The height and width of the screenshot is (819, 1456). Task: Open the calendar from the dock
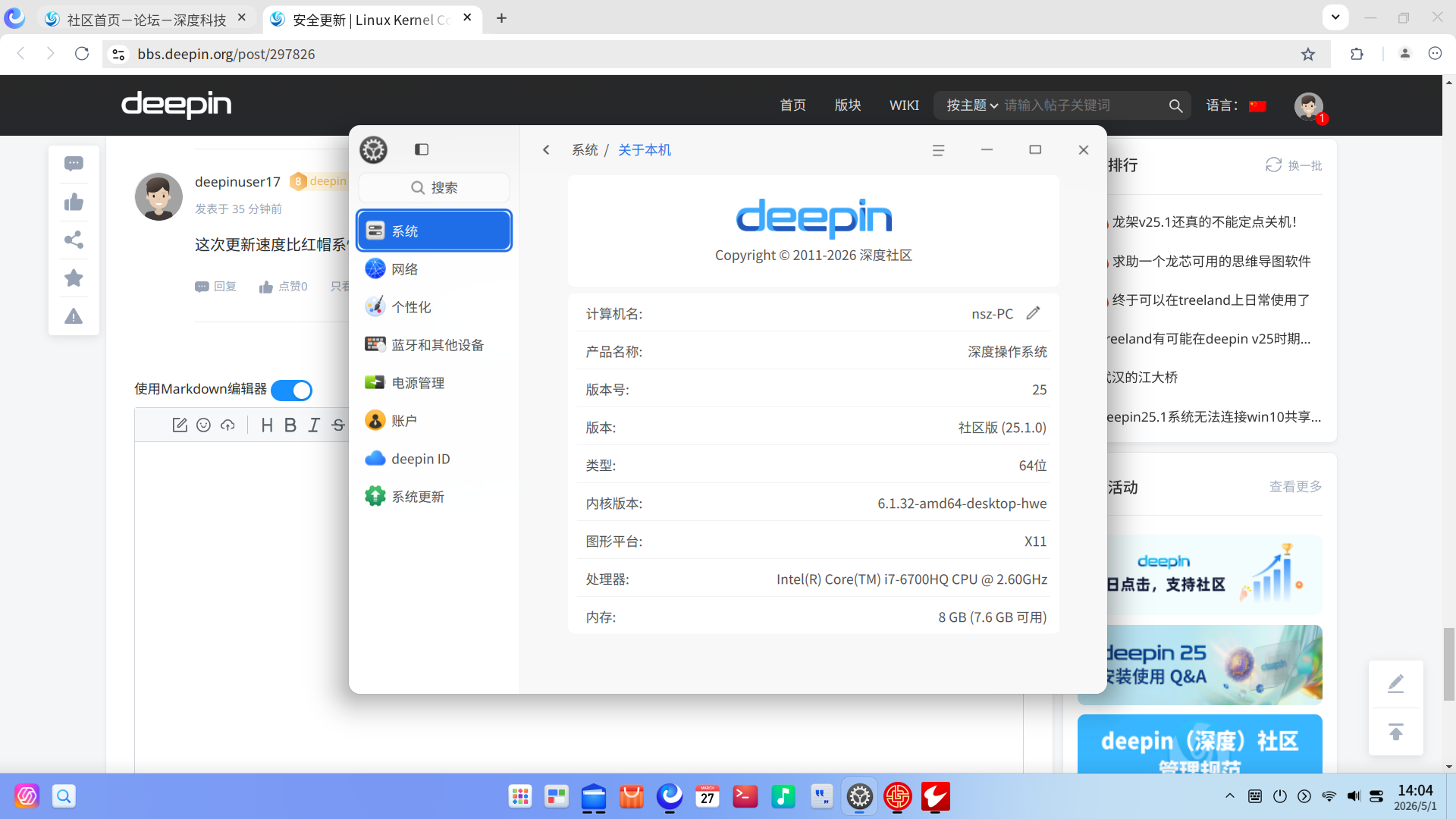[707, 796]
